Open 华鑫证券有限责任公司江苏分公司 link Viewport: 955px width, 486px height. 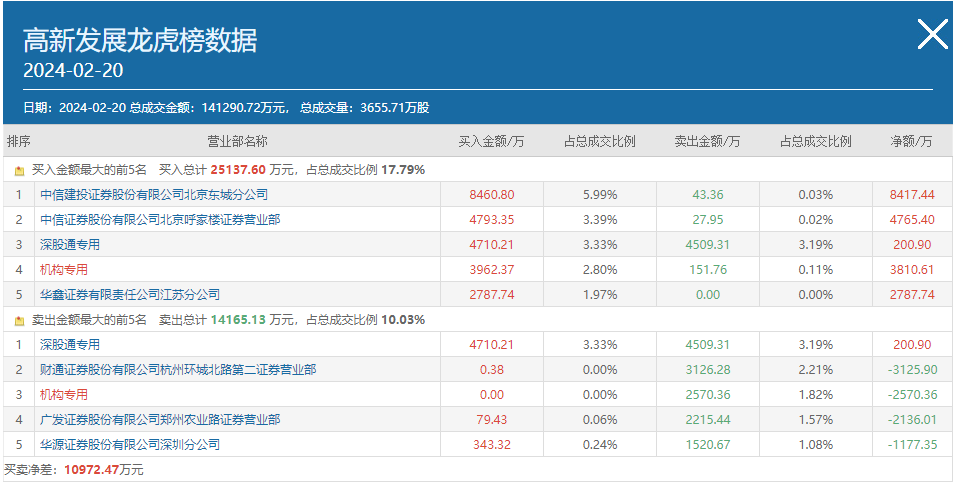click(130, 295)
